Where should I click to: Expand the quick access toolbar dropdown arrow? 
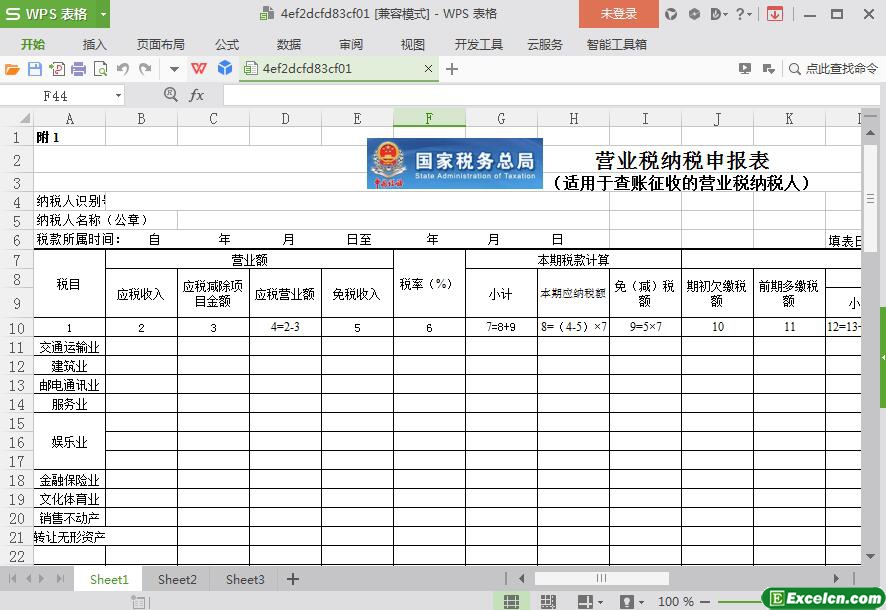(x=174, y=69)
